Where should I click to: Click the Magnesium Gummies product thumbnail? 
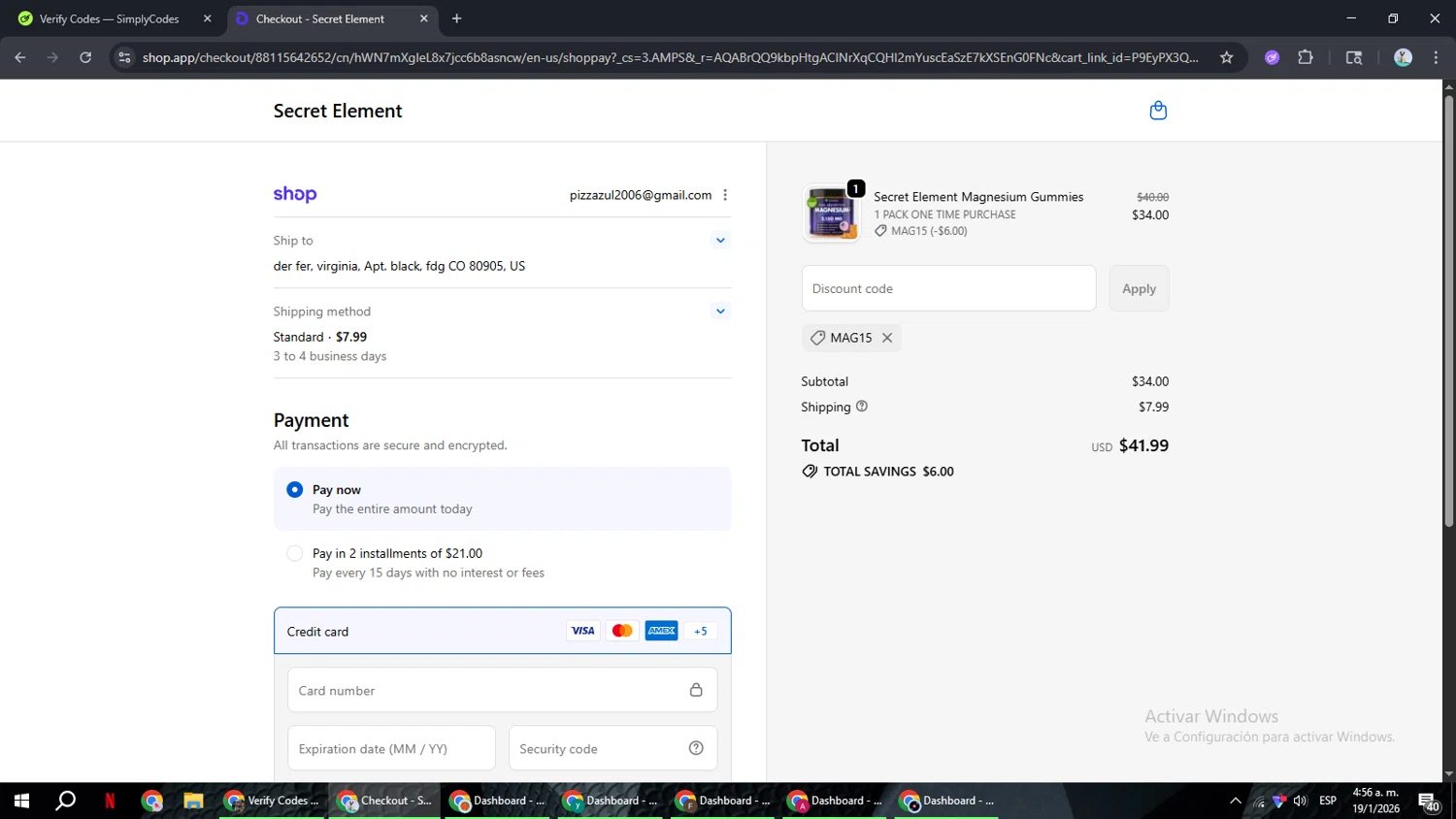tap(832, 213)
